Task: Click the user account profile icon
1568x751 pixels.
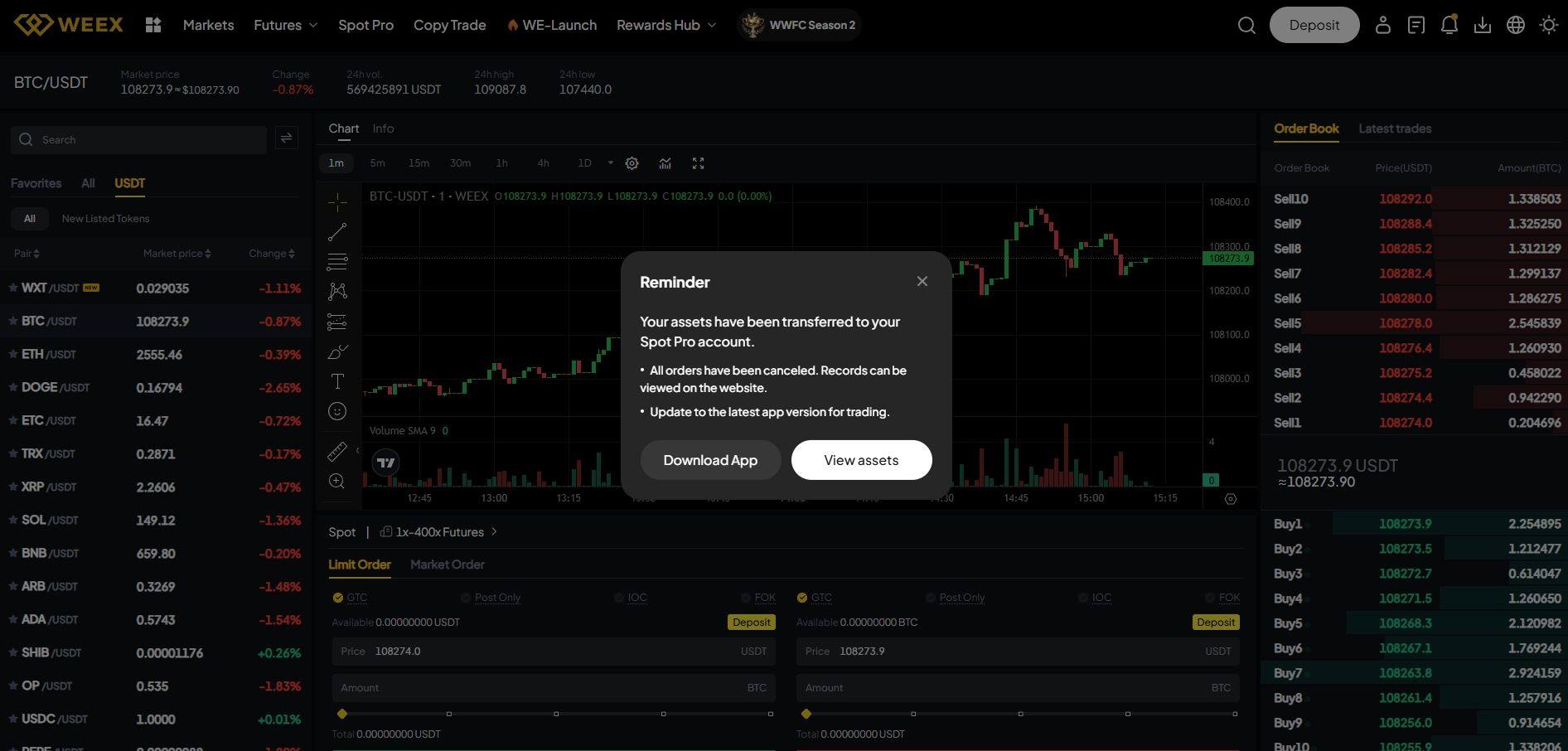Action: point(1382,25)
